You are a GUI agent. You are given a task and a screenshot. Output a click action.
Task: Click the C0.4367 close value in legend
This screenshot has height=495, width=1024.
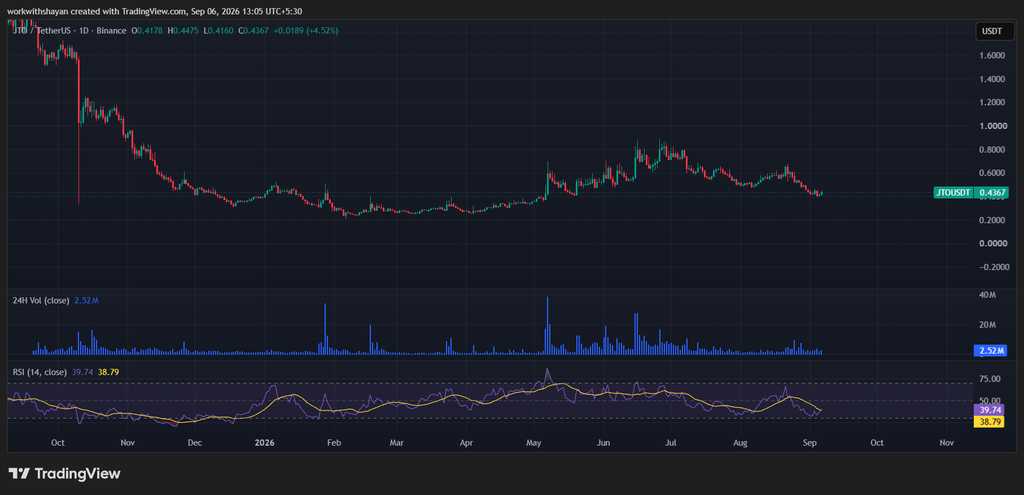pyautogui.click(x=255, y=31)
